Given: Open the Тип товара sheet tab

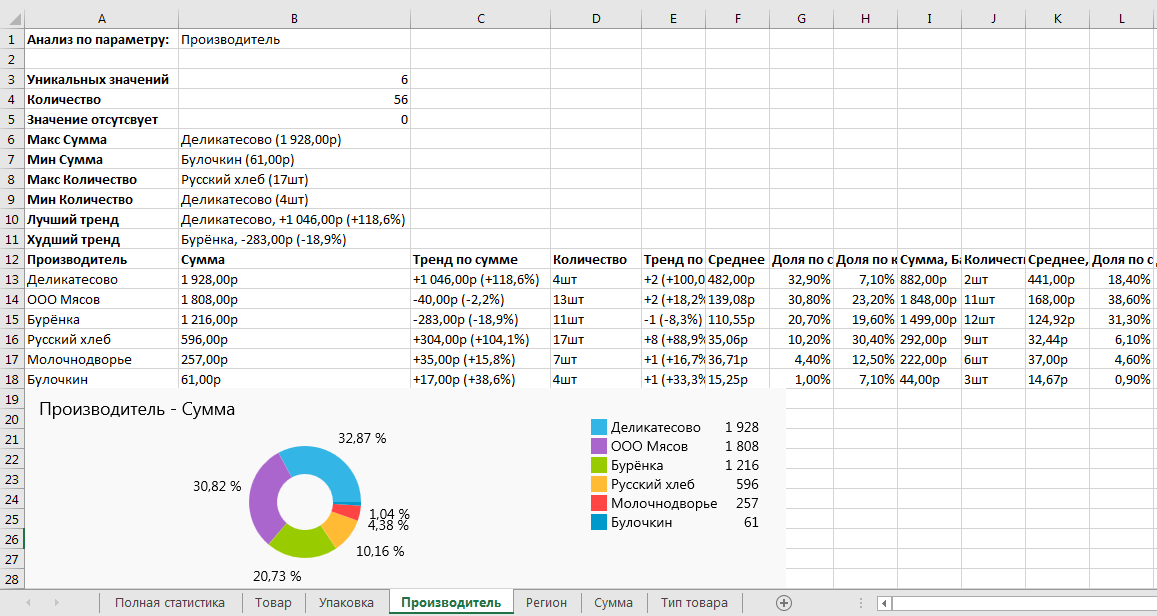Looking at the screenshot, I should click(694, 603).
